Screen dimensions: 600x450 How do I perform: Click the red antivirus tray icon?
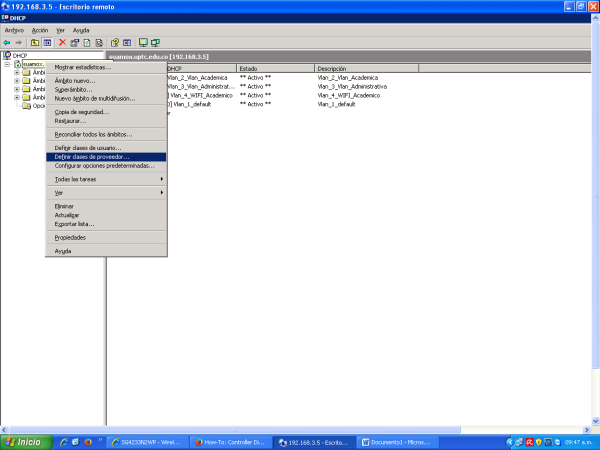tap(530, 442)
